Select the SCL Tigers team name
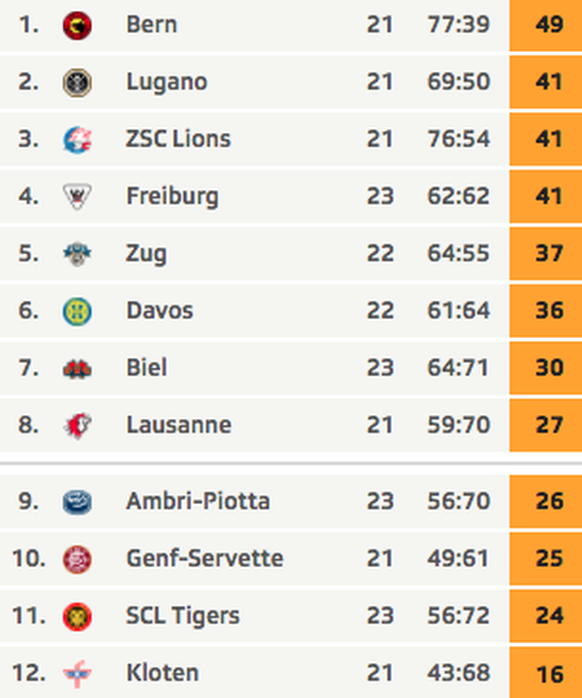Image resolution: width=582 pixels, height=698 pixels. point(183,616)
